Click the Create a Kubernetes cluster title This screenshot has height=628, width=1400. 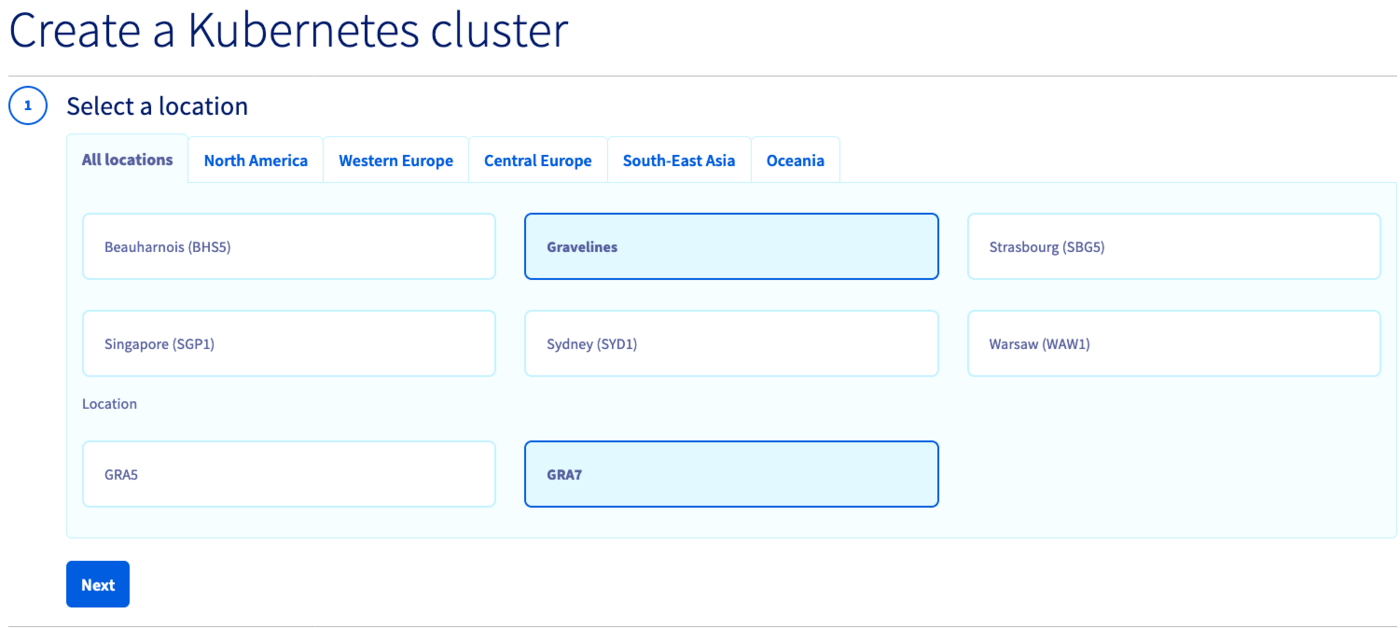(288, 31)
